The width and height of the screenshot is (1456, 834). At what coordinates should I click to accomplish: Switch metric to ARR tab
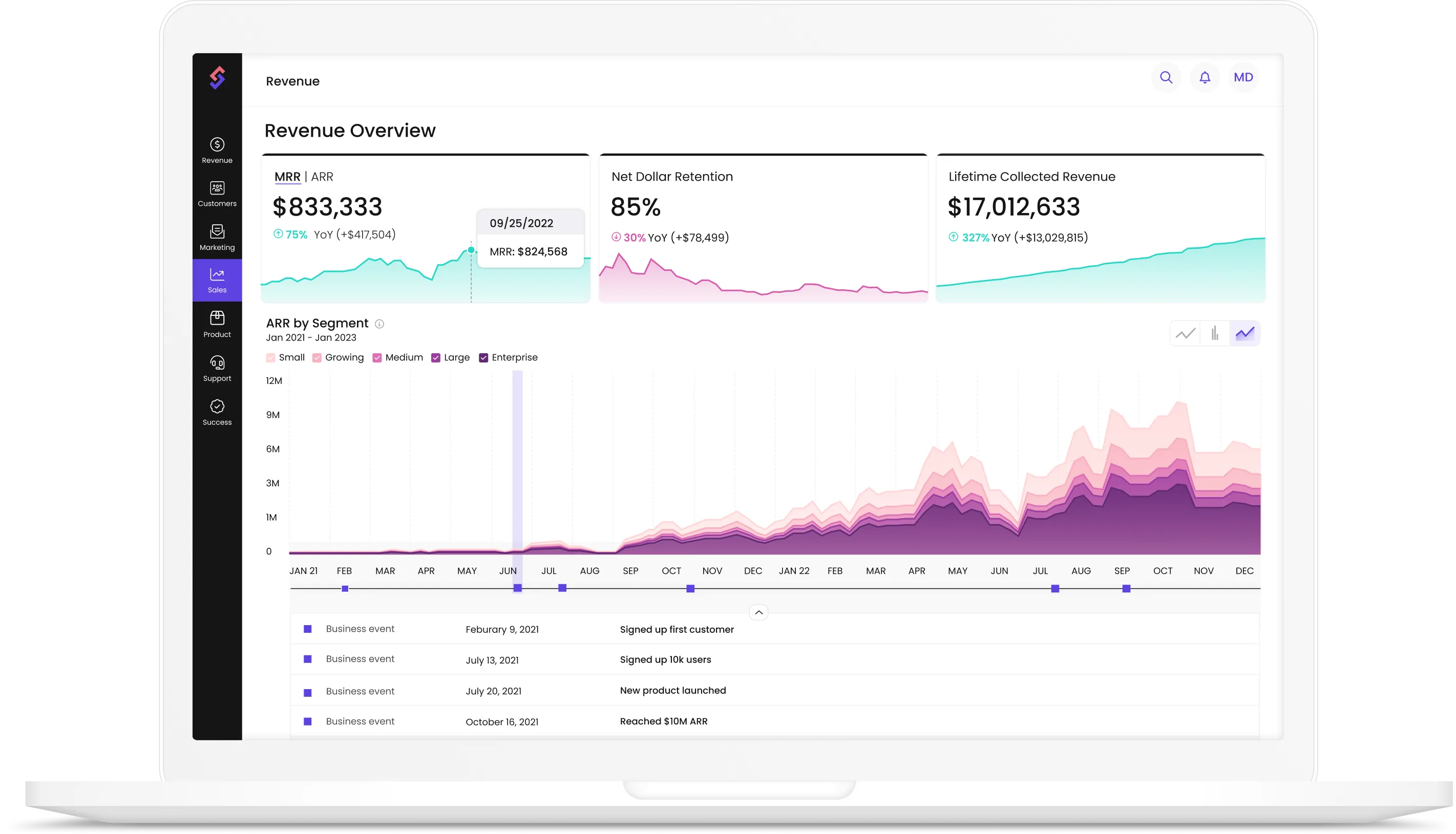click(322, 177)
